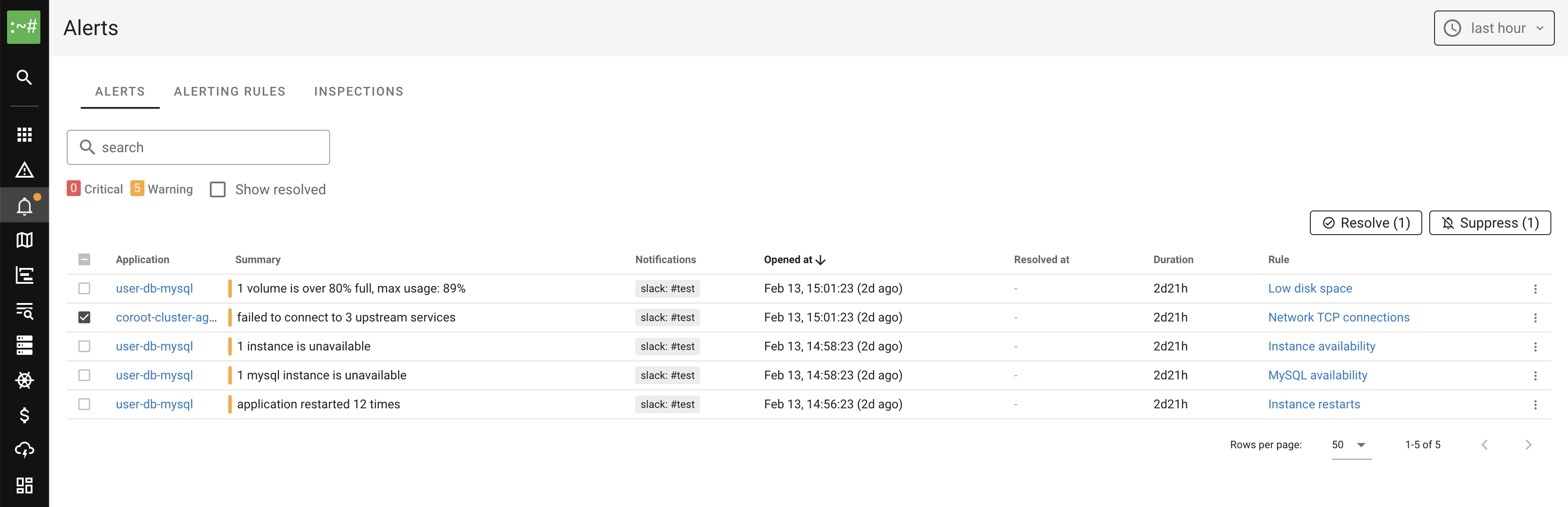Enable the Show resolved checkbox

pos(218,189)
